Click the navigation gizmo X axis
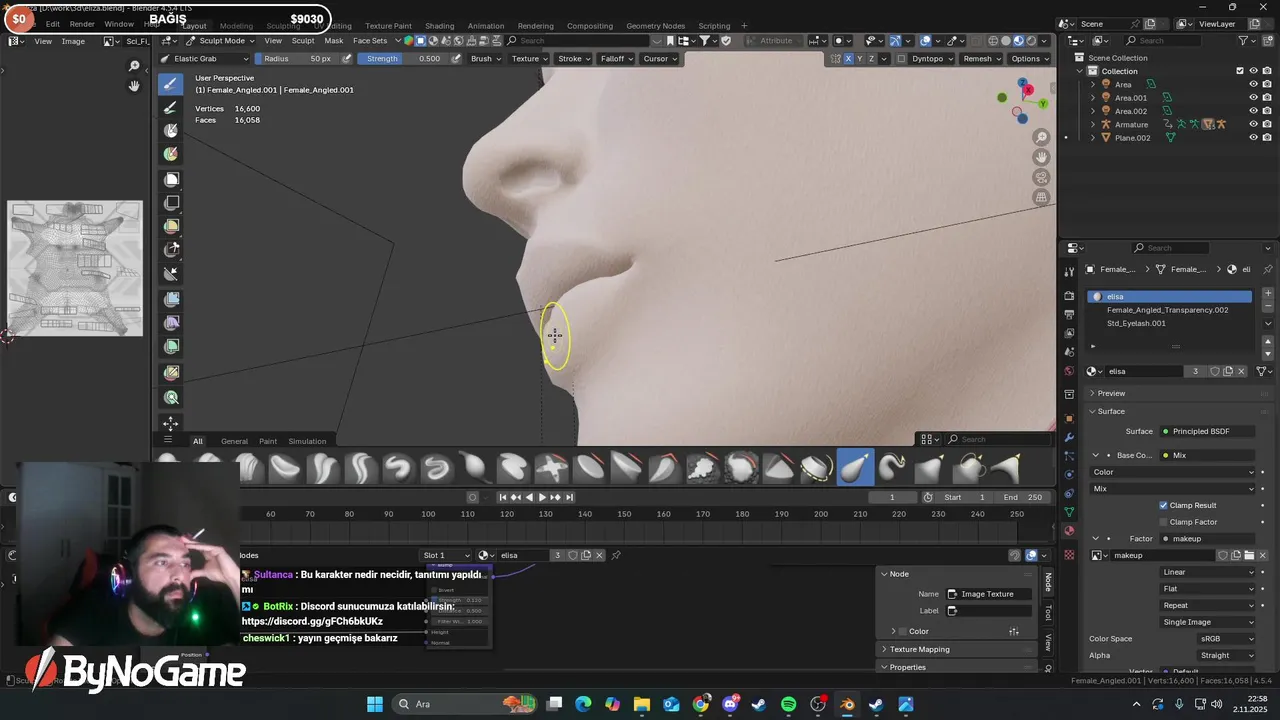 1027,90
